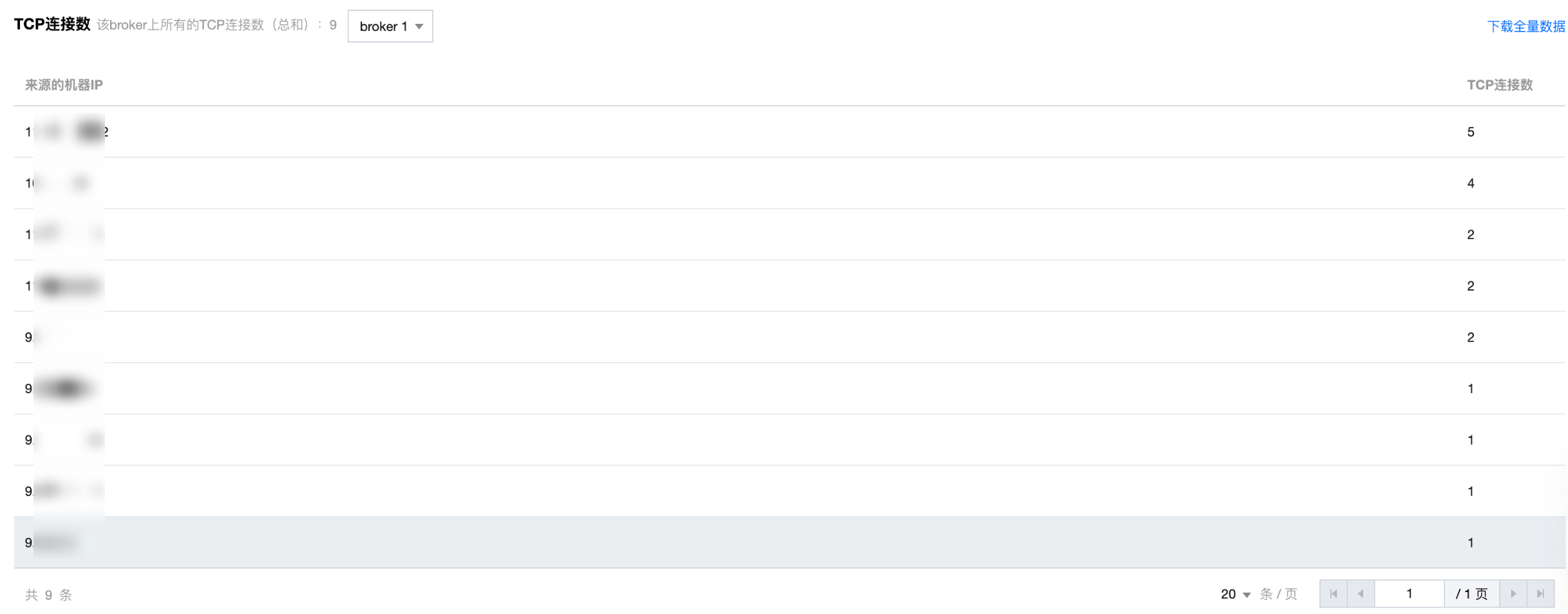Click the / 1 页 page total label
This screenshot has height=614, width=1568.
coord(1471,593)
